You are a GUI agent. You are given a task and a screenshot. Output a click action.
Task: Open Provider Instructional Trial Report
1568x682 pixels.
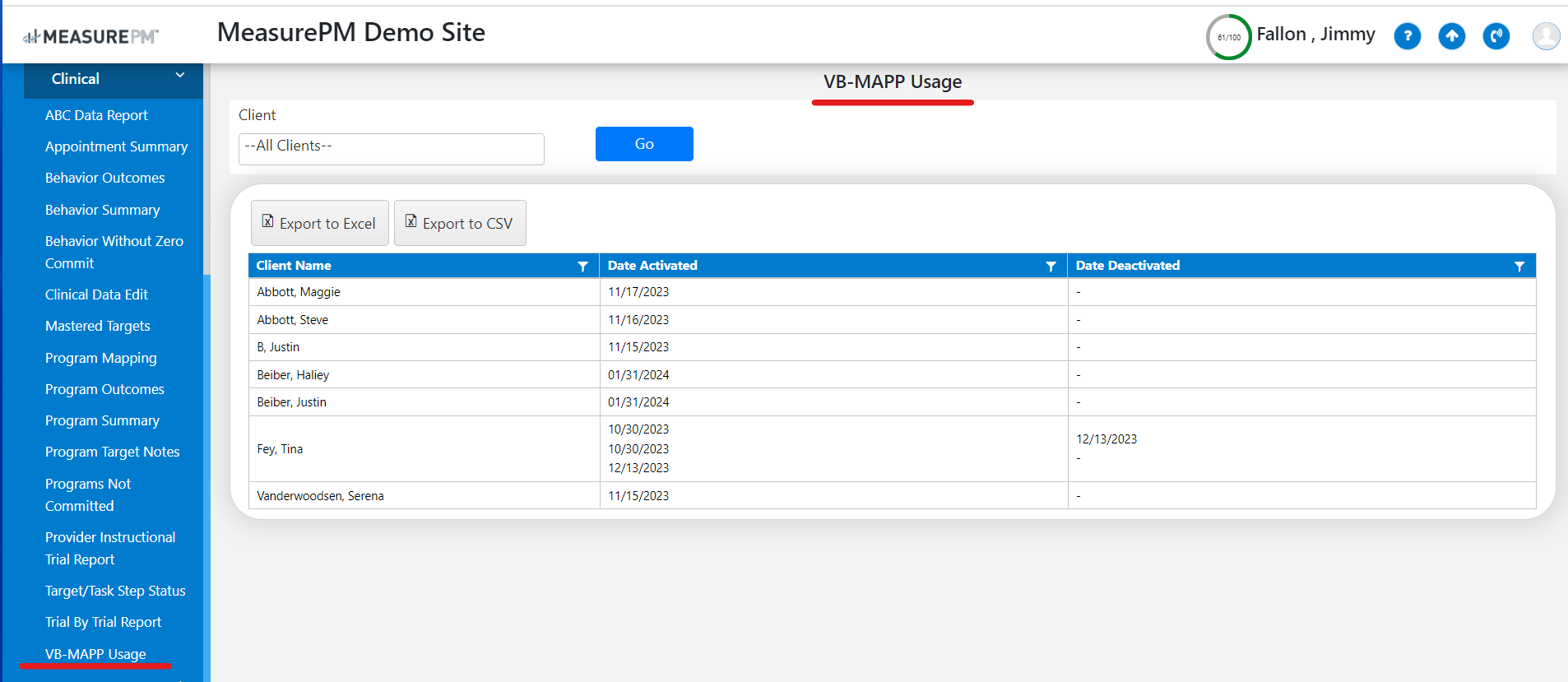pos(110,548)
